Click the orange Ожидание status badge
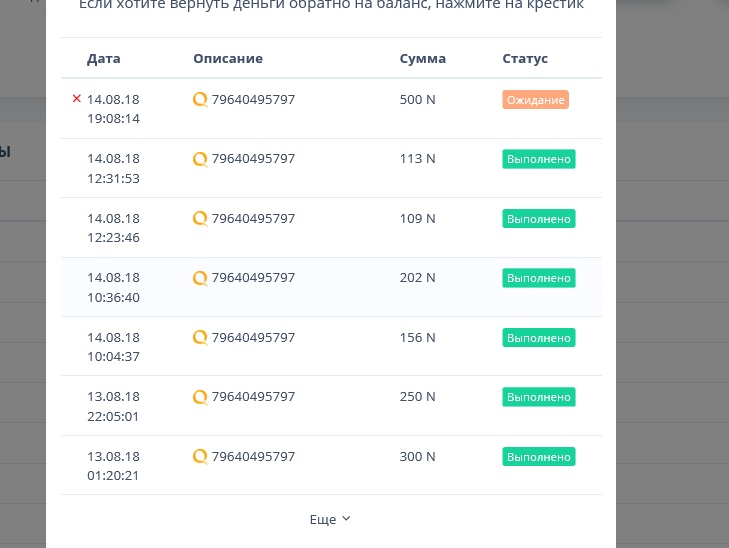729x548 pixels. [535, 100]
